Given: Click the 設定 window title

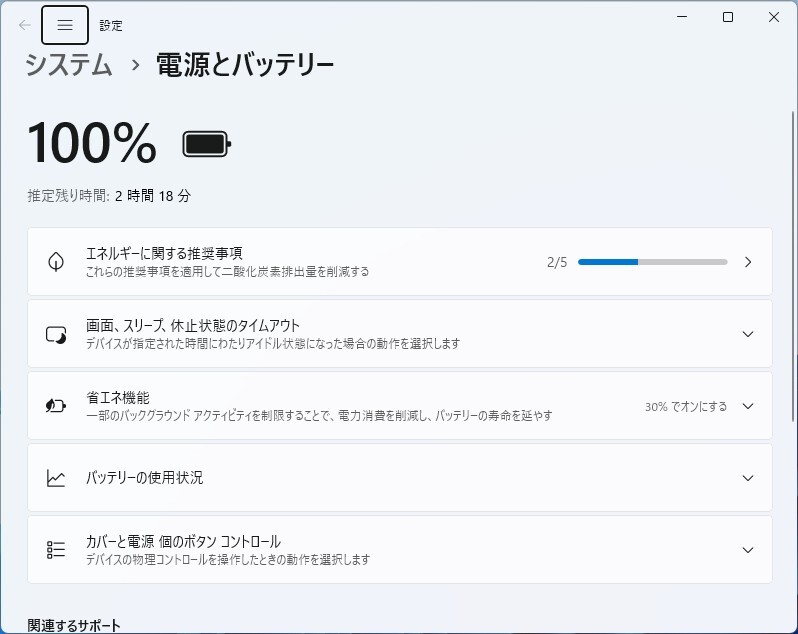Looking at the screenshot, I should coord(111,25).
